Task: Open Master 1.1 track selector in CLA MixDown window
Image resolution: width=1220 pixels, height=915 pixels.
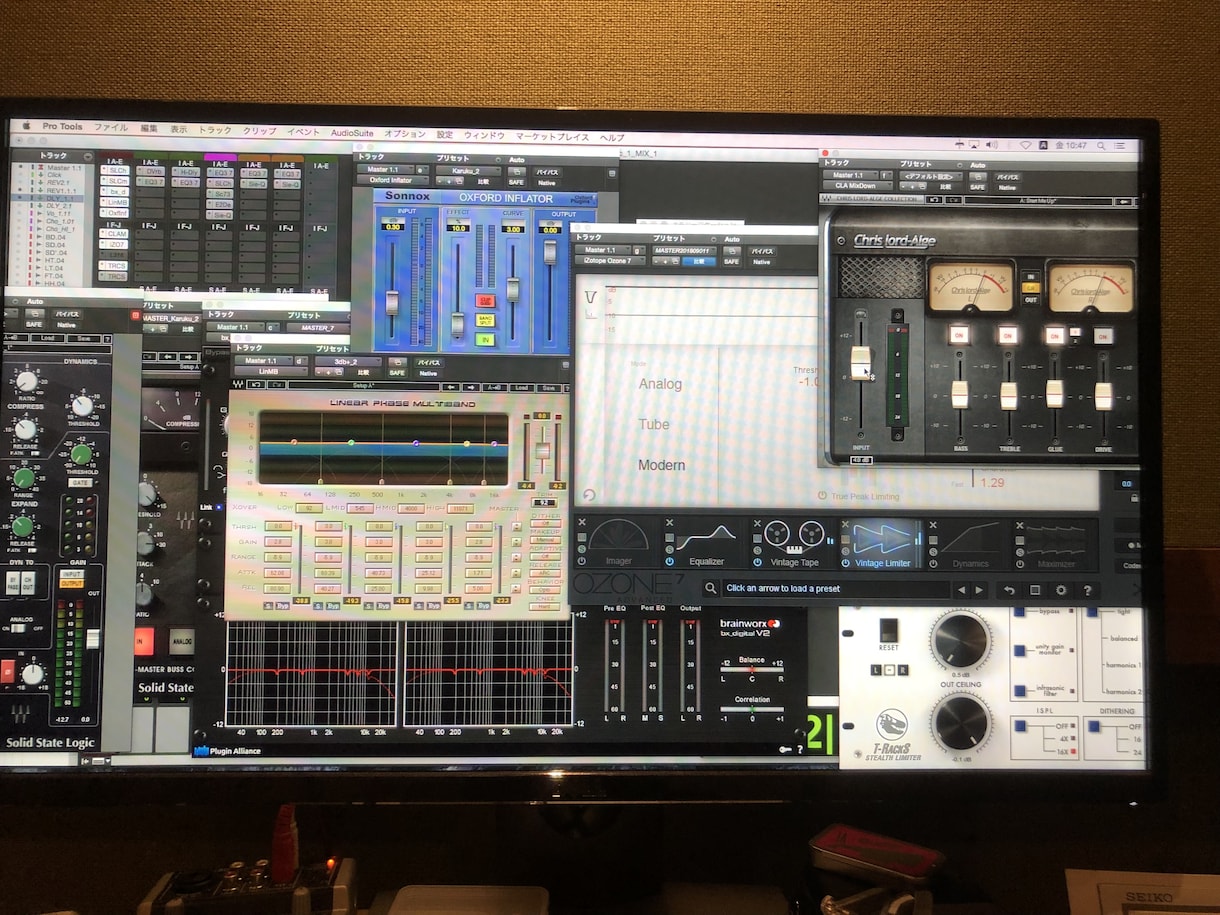Action: [849, 176]
